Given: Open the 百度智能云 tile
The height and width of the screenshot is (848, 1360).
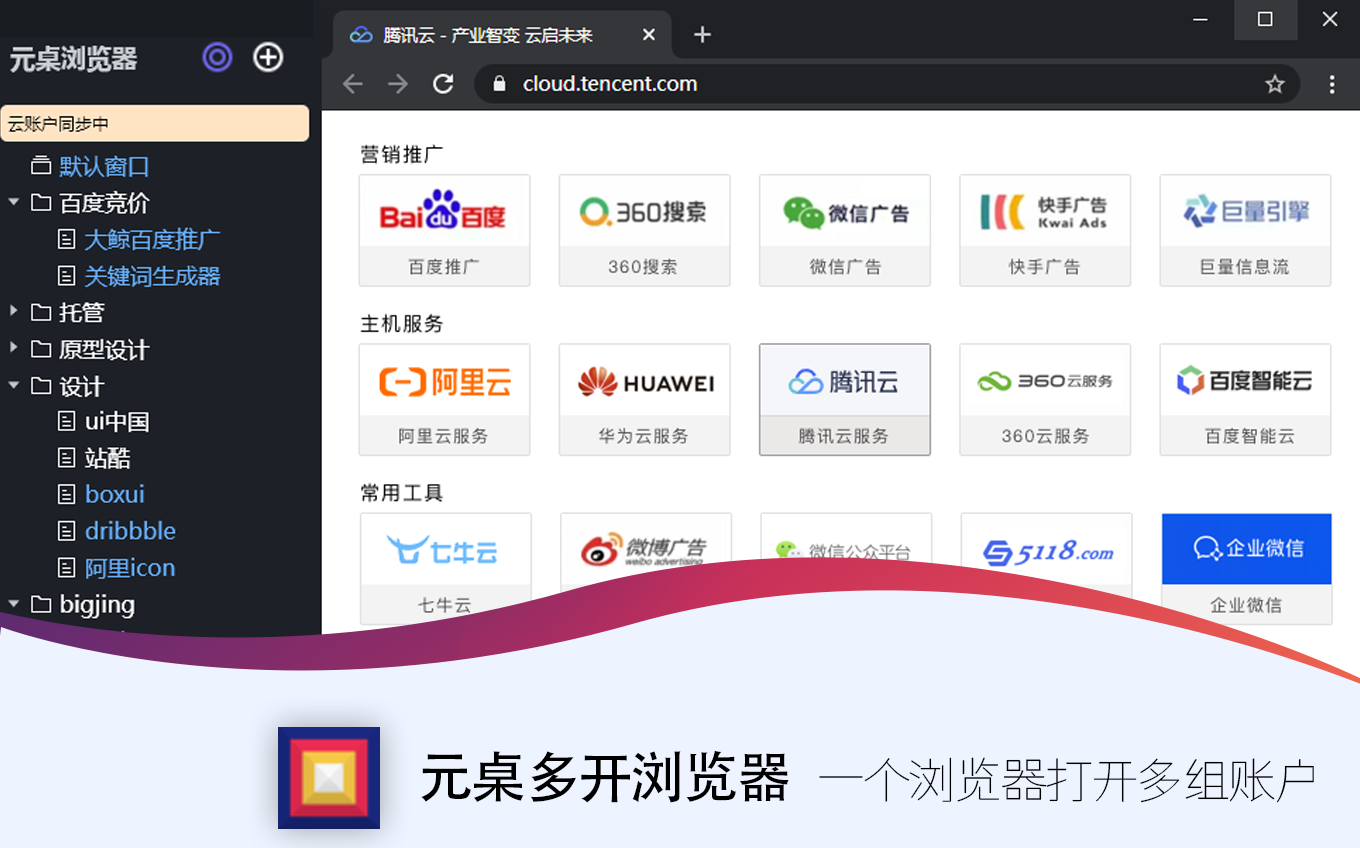Looking at the screenshot, I should [x=1245, y=399].
